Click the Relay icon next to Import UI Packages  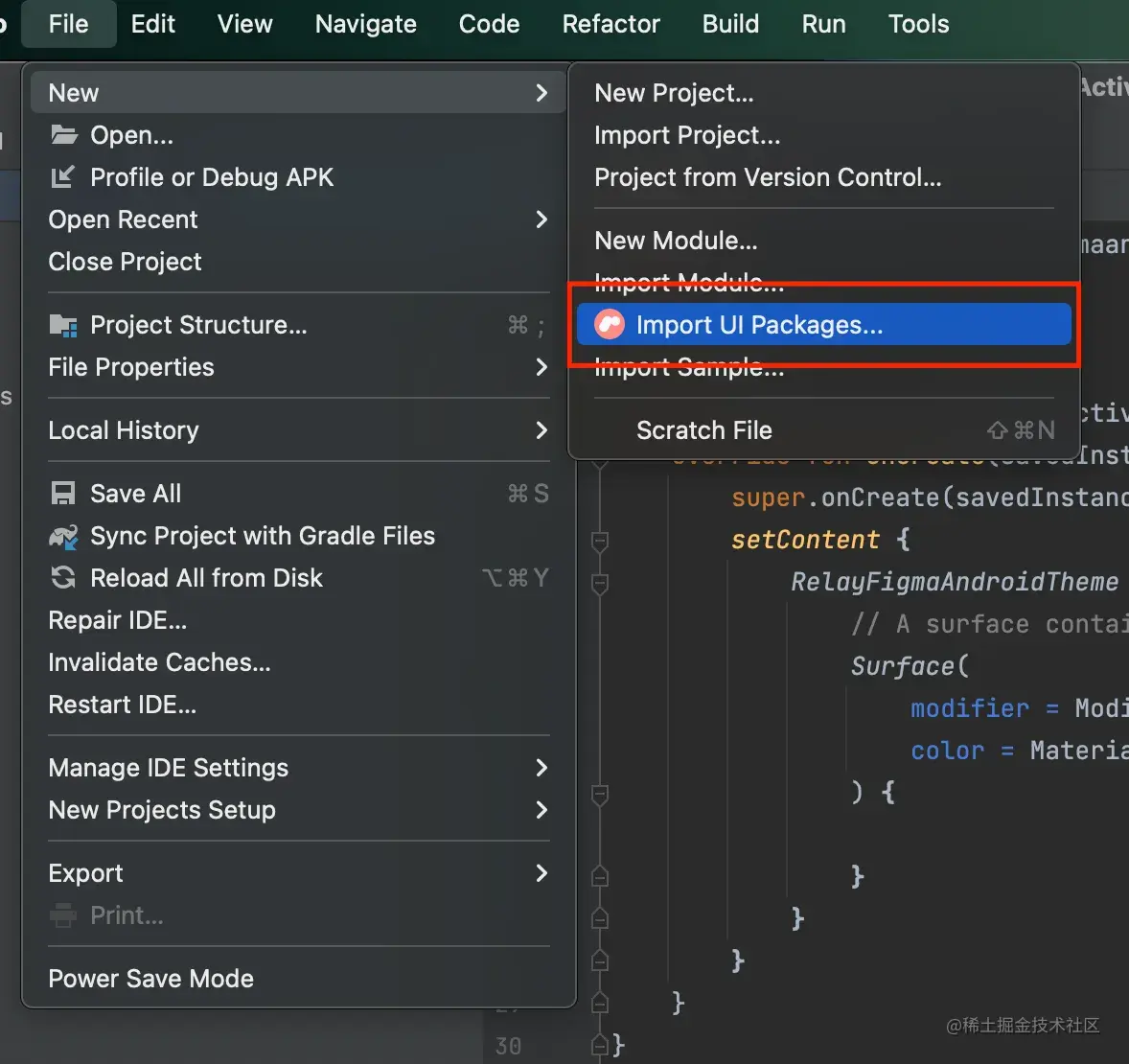pos(611,325)
